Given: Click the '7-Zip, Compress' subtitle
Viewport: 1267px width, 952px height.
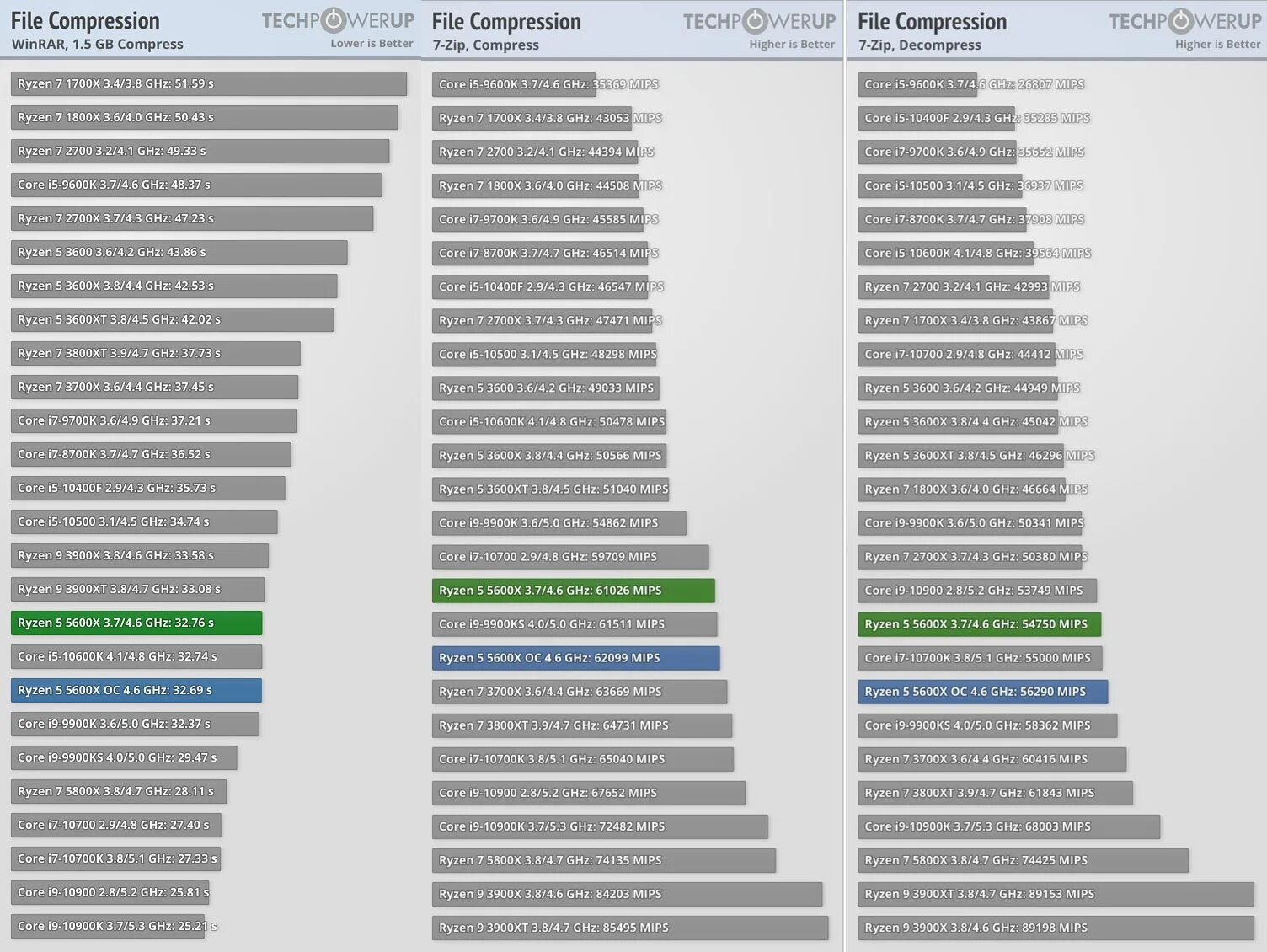Looking at the screenshot, I should tap(485, 45).
